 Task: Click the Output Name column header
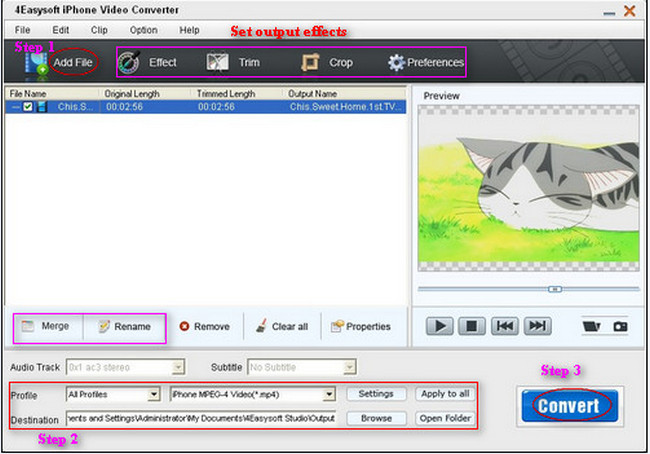pos(344,94)
